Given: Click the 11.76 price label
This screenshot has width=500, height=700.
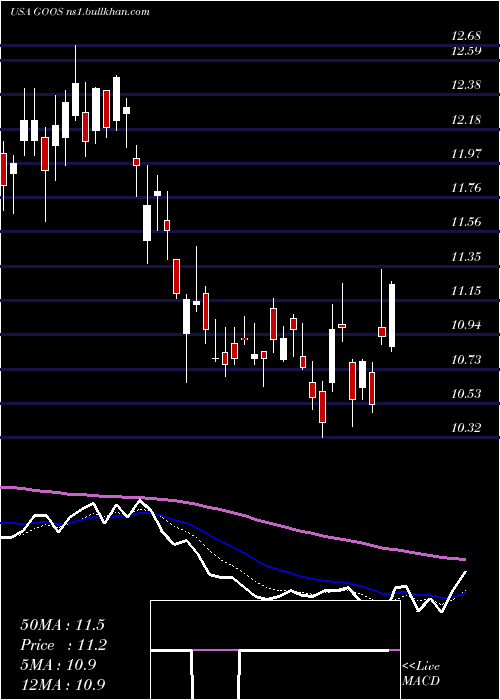Looking at the screenshot, I should coord(466,188).
